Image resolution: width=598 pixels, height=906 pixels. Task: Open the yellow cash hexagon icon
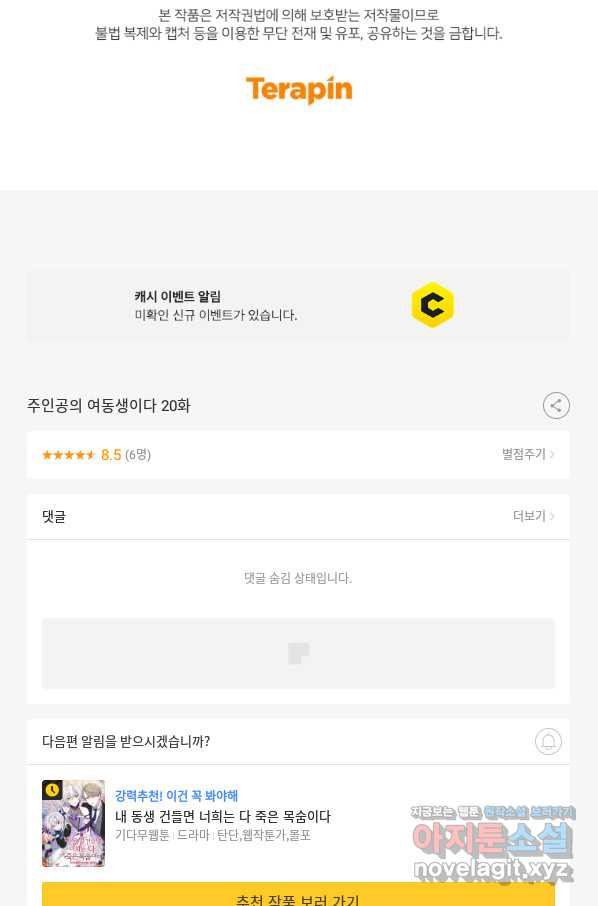click(432, 305)
